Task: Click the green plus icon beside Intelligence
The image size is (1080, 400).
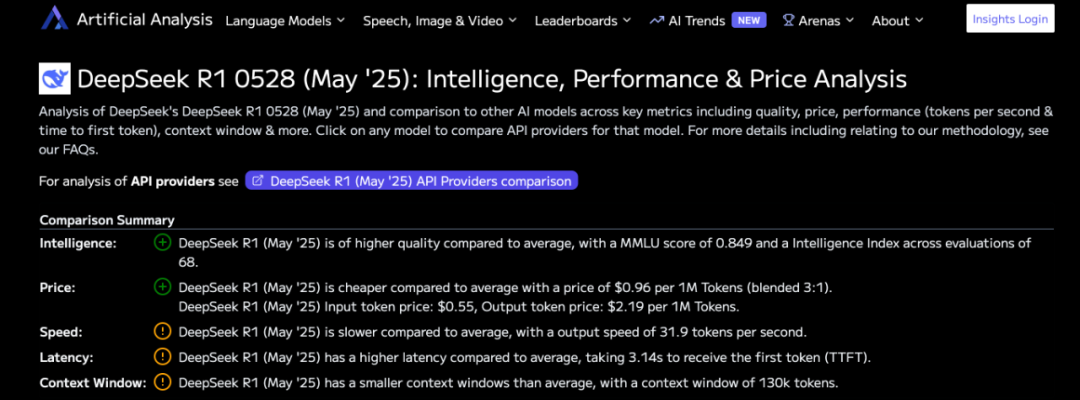Action: 163,242
